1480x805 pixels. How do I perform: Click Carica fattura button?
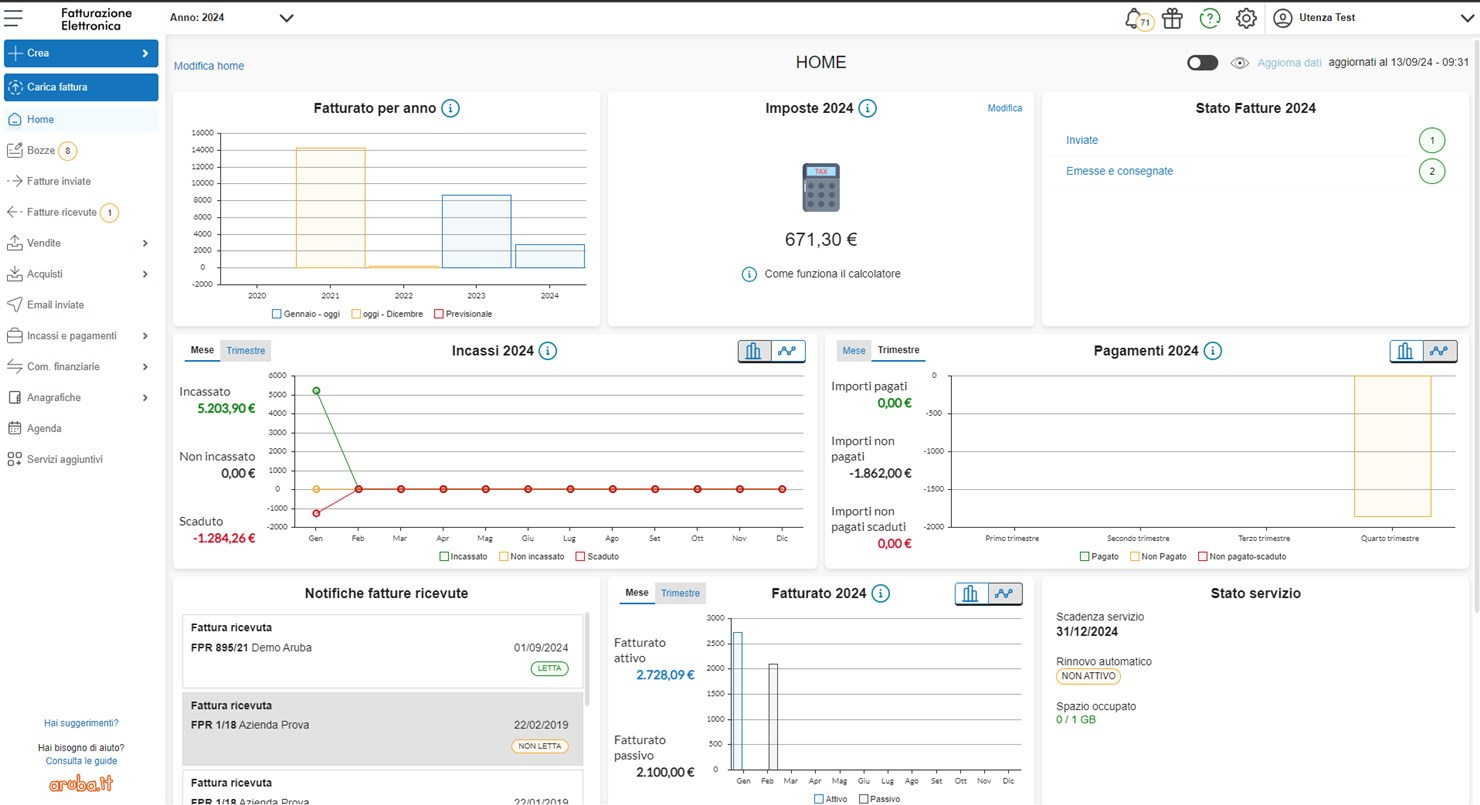(81, 87)
